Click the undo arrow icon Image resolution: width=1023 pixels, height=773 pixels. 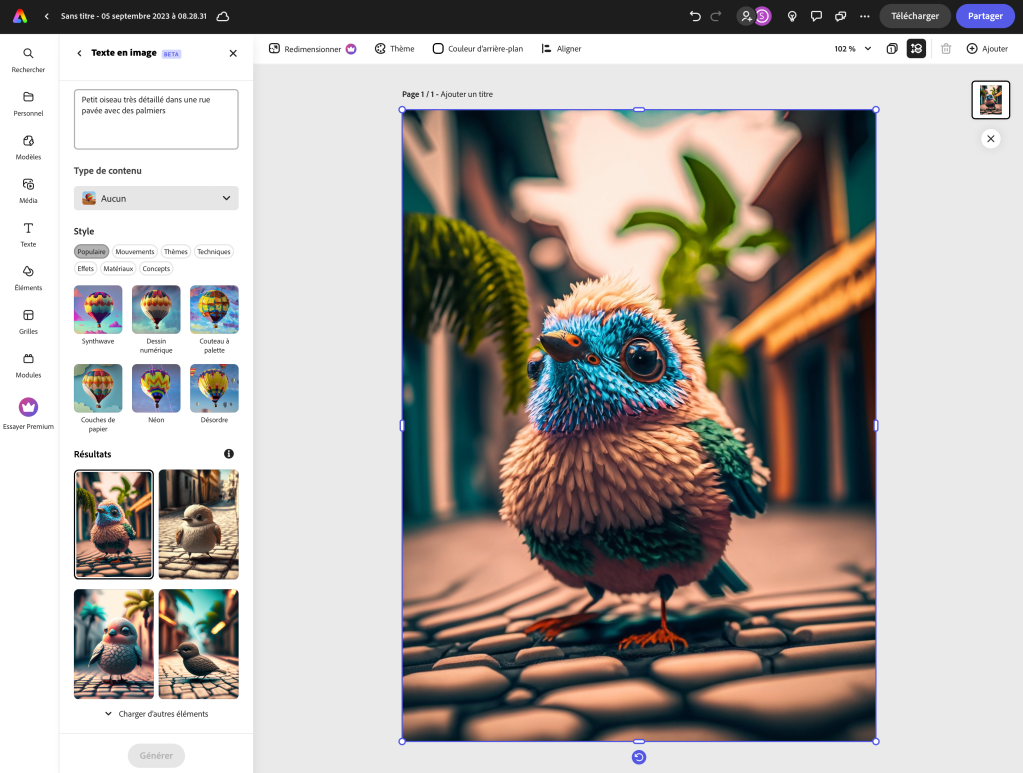coord(695,16)
